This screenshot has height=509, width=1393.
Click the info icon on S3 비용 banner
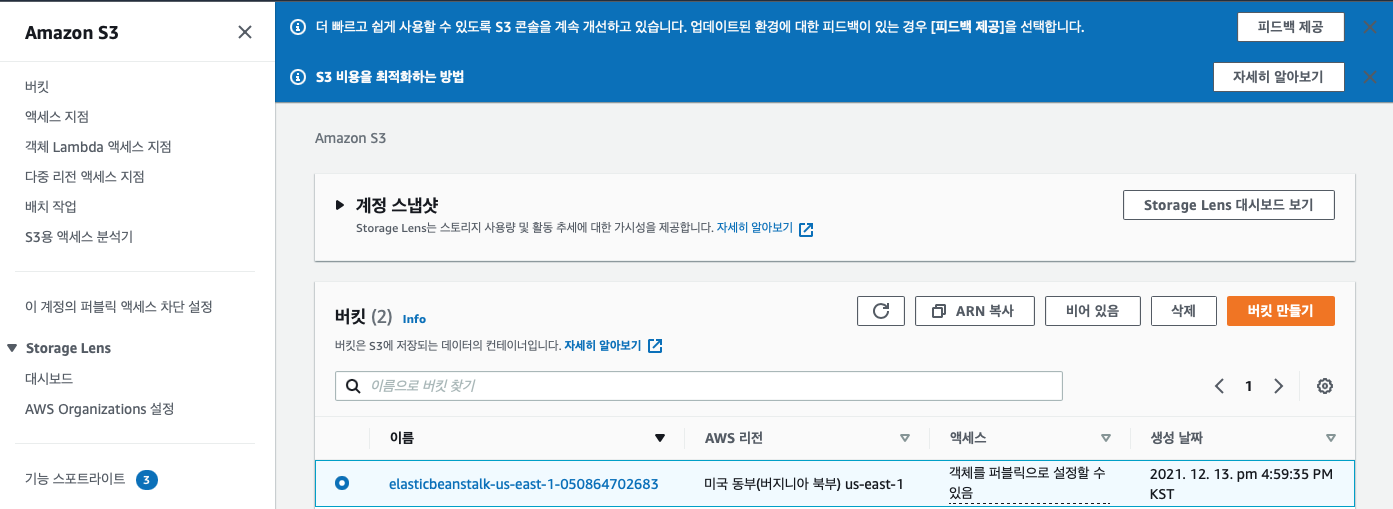[x=297, y=77]
